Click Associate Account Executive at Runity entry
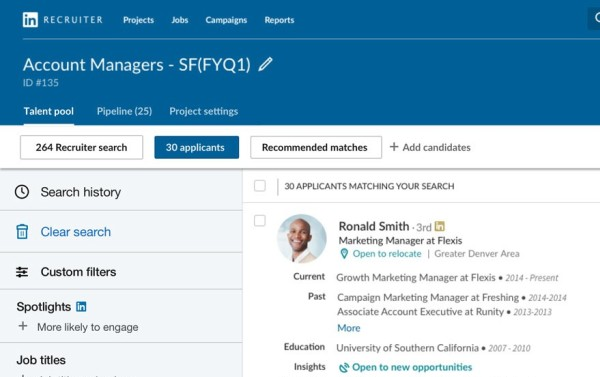600x377 pixels. click(420, 312)
